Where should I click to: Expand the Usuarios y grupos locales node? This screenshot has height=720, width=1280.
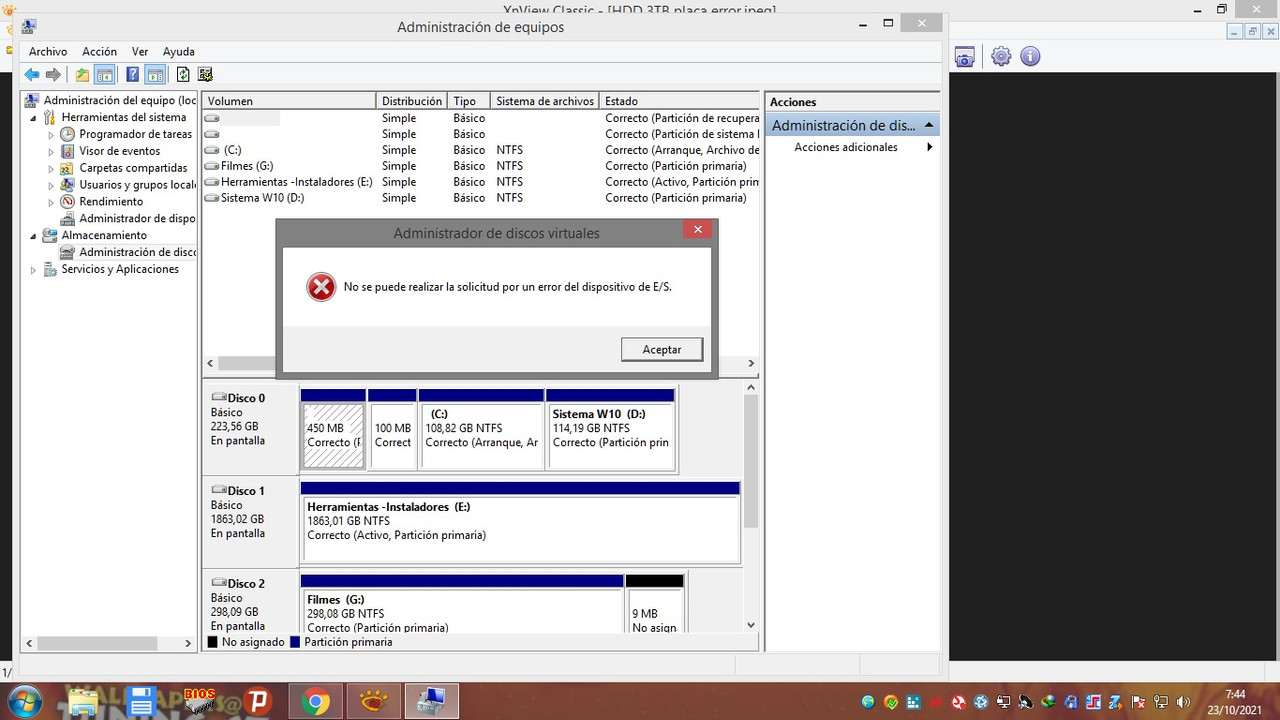51,184
